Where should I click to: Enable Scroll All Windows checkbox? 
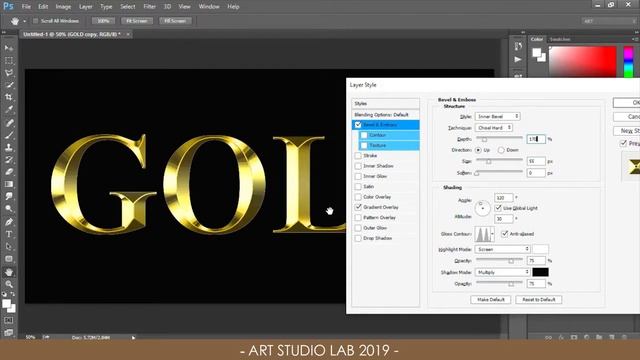tap(36, 21)
